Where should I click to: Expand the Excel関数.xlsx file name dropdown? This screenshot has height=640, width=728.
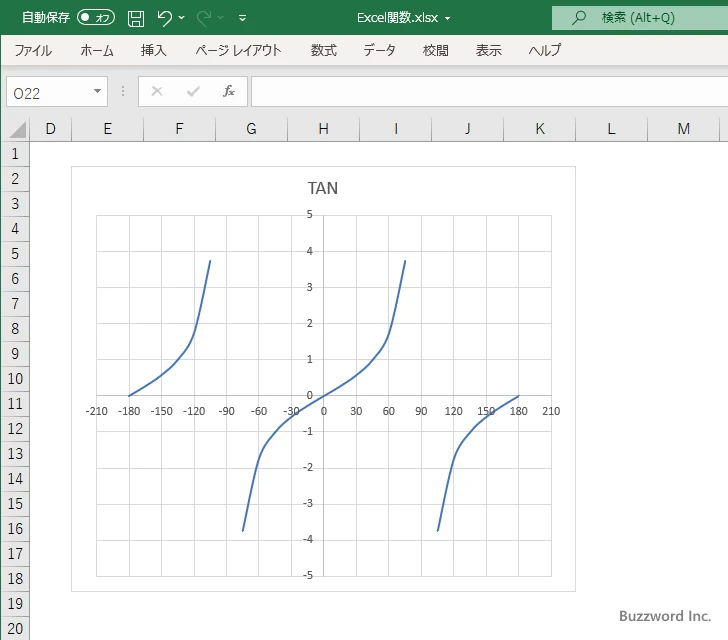(x=447, y=19)
